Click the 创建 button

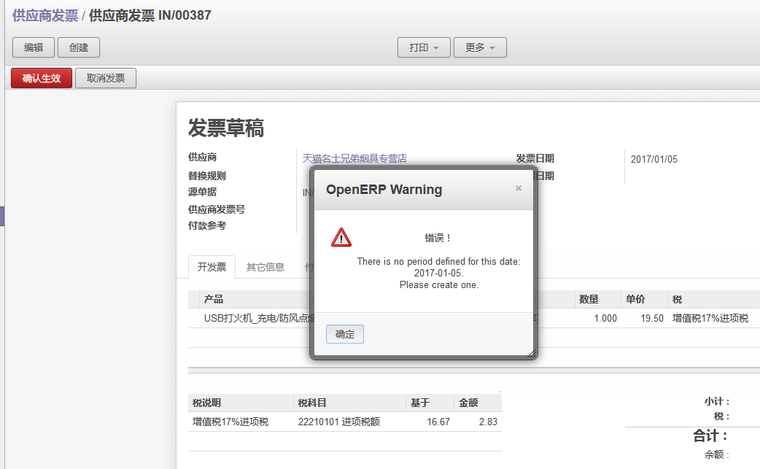pyautogui.click(x=79, y=48)
